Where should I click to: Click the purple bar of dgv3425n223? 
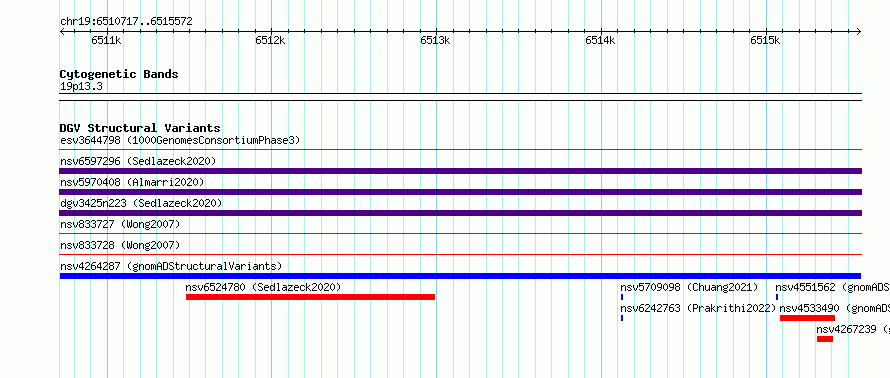pyautogui.click(x=461, y=213)
